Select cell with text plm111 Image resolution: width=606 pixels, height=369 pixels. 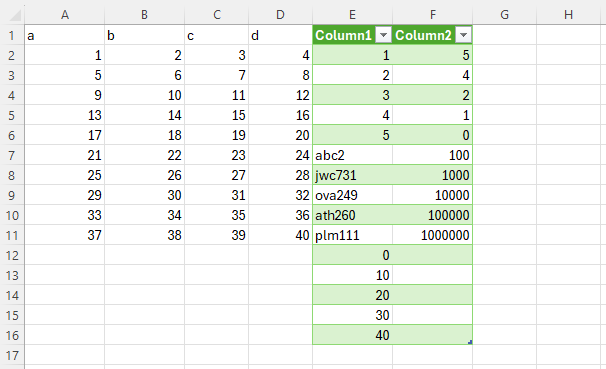(352, 235)
